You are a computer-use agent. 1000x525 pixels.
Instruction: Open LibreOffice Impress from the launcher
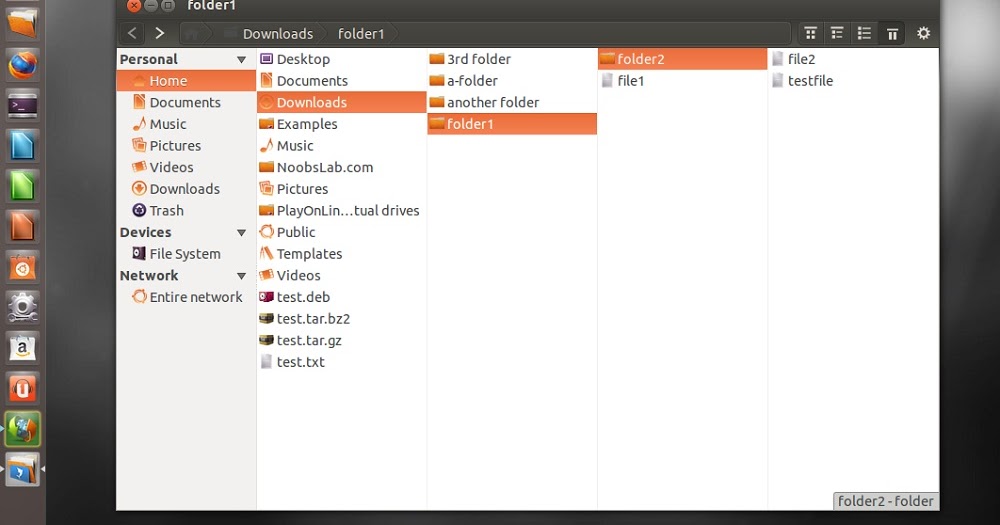pos(22,227)
